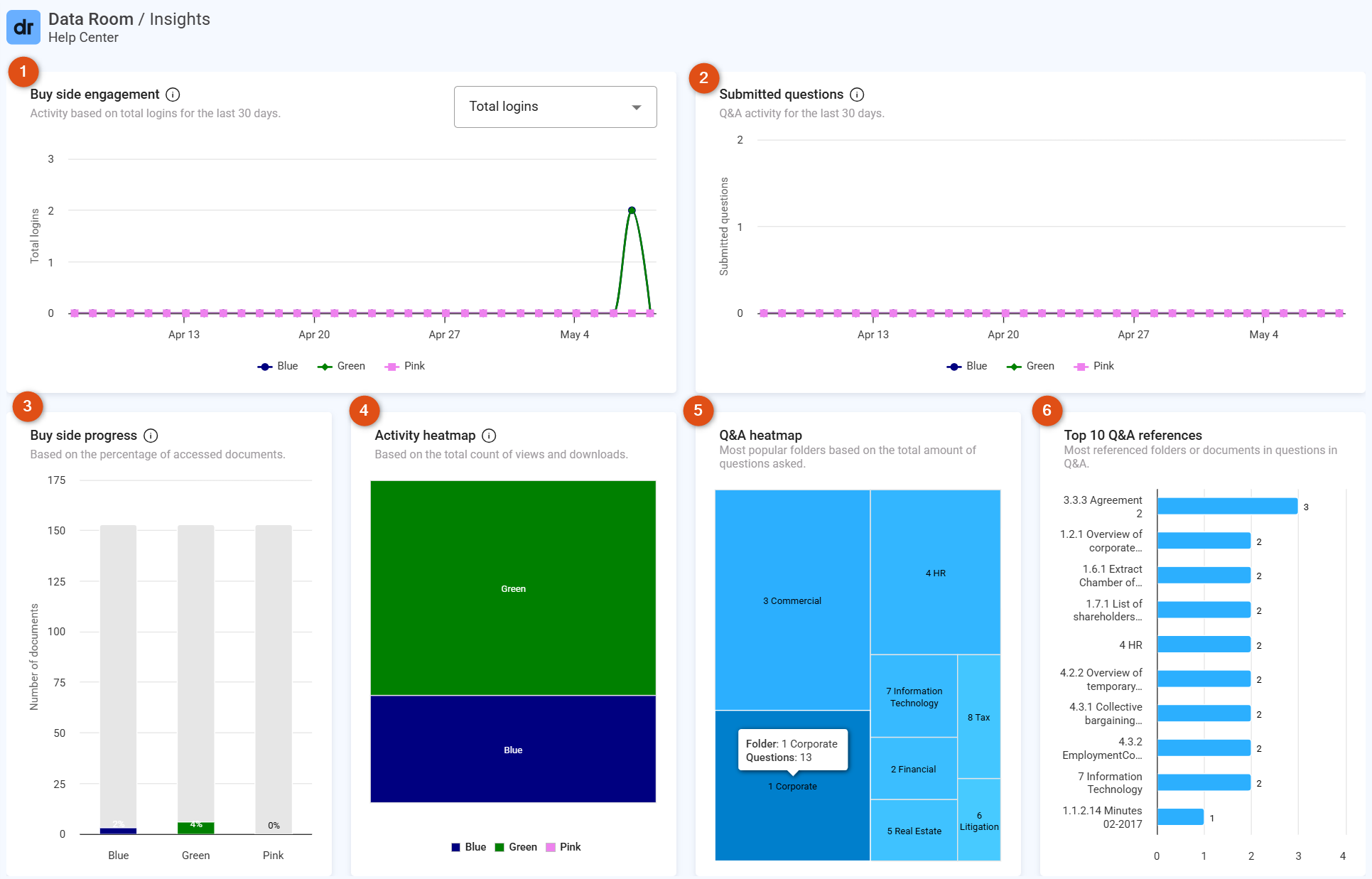Select orange marker number 5 badge
The width and height of the screenshot is (1372, 879).
[x=698, y=410]
